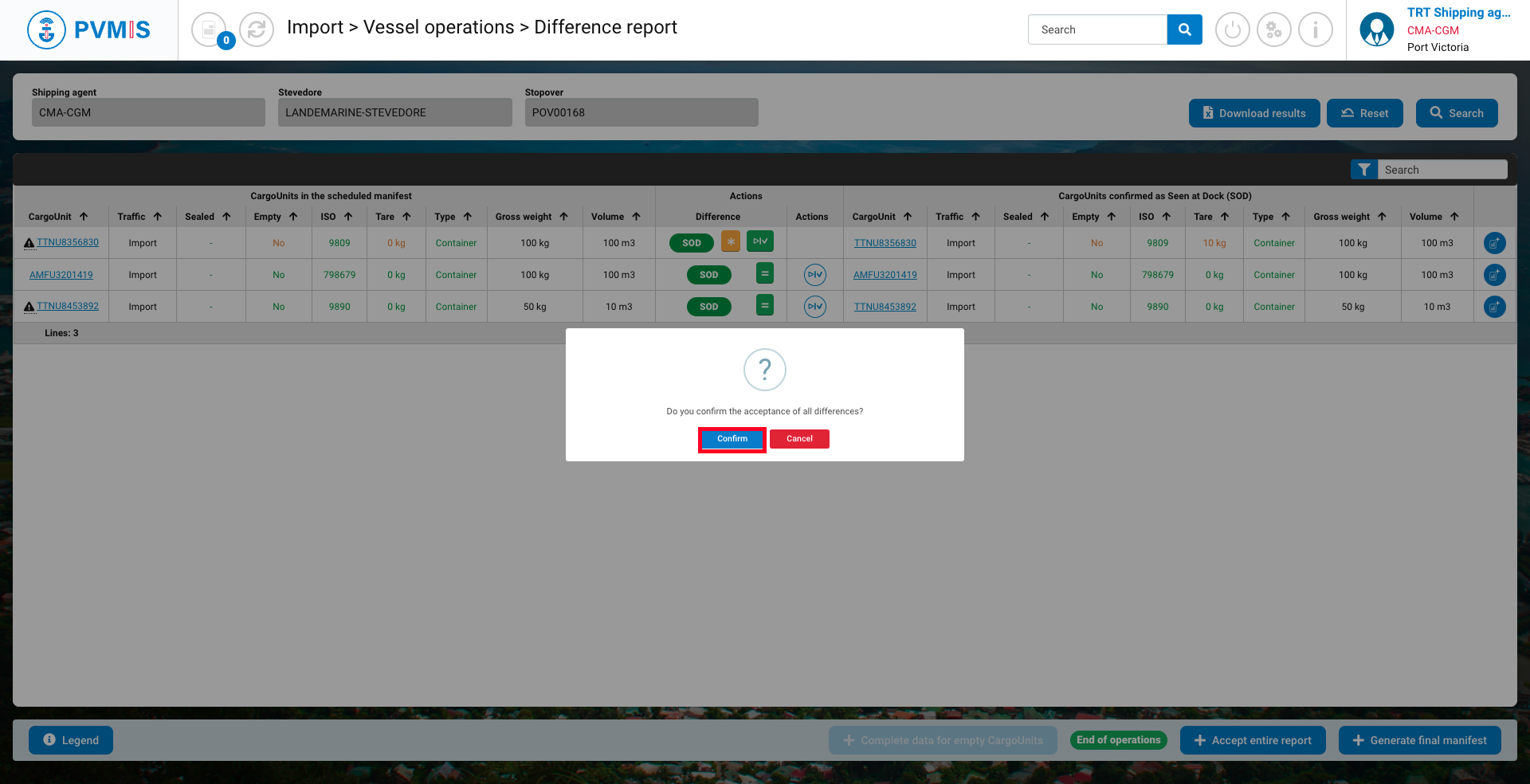
Task: Click the information icon in header
Action: coord(1315,30)
